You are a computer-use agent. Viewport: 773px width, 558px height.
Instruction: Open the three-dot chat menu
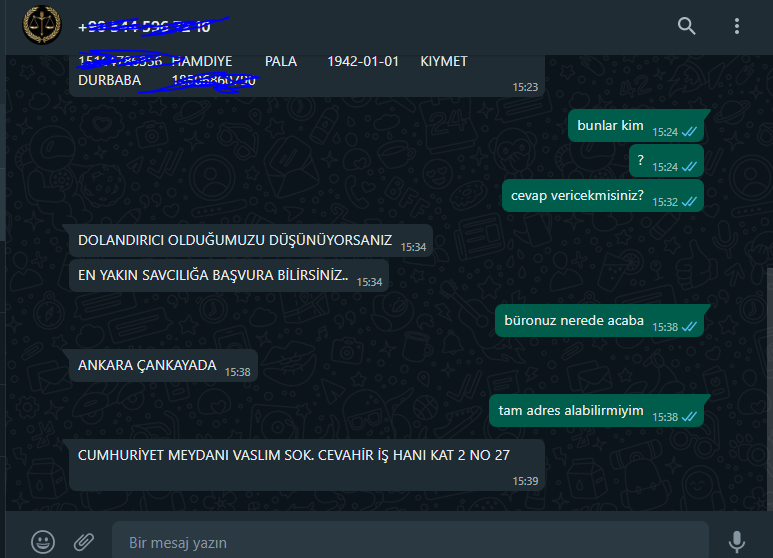(737, 26)
